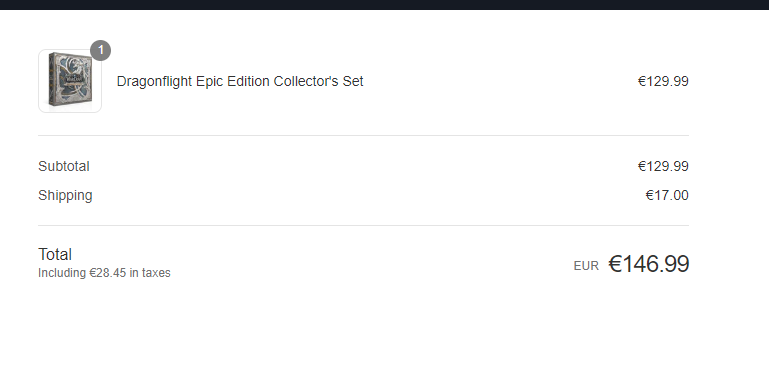Click the word Dragonflight in product name
The image size is (769, 392).
click(154, 81)
